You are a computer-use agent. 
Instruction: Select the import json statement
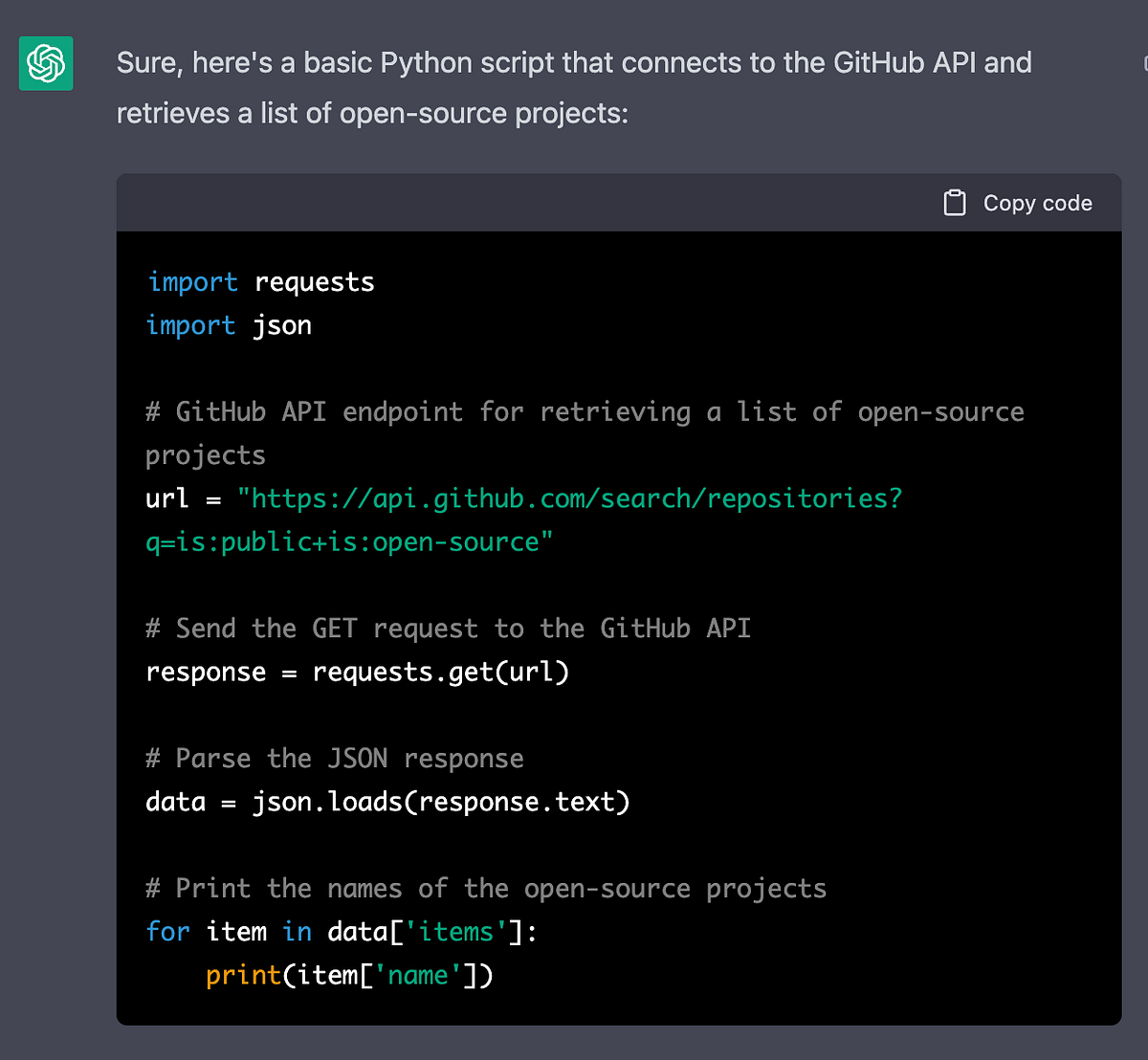pyautogui.click(x=228, y=324)
